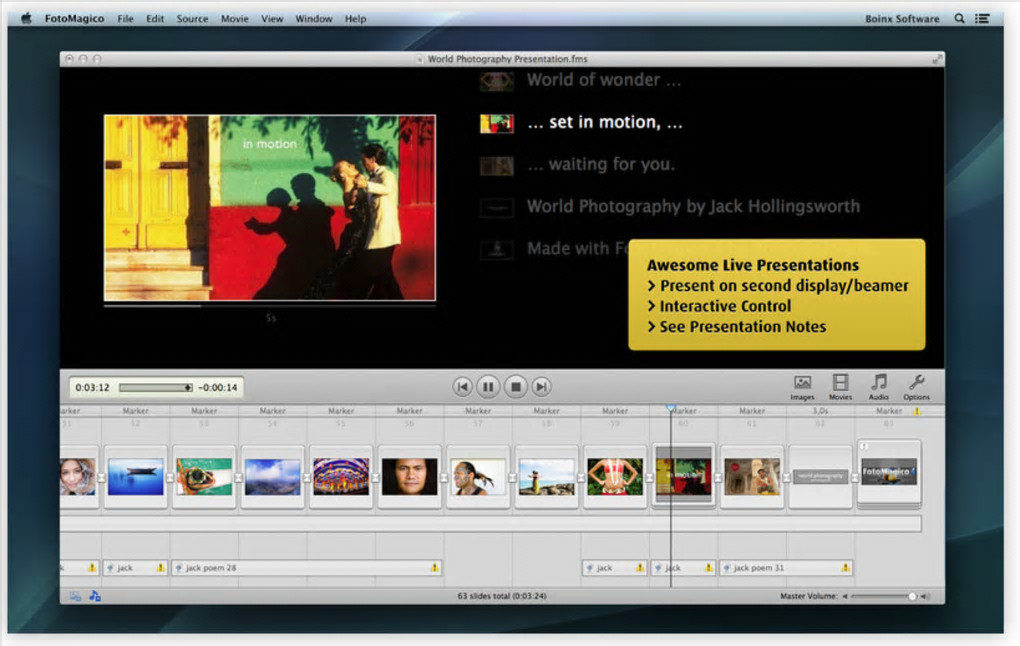Image resolution: width=1020 pixels, height=646 pixels.
Task: Toggle the slide view icon in status bar
Action: point(75,596)
